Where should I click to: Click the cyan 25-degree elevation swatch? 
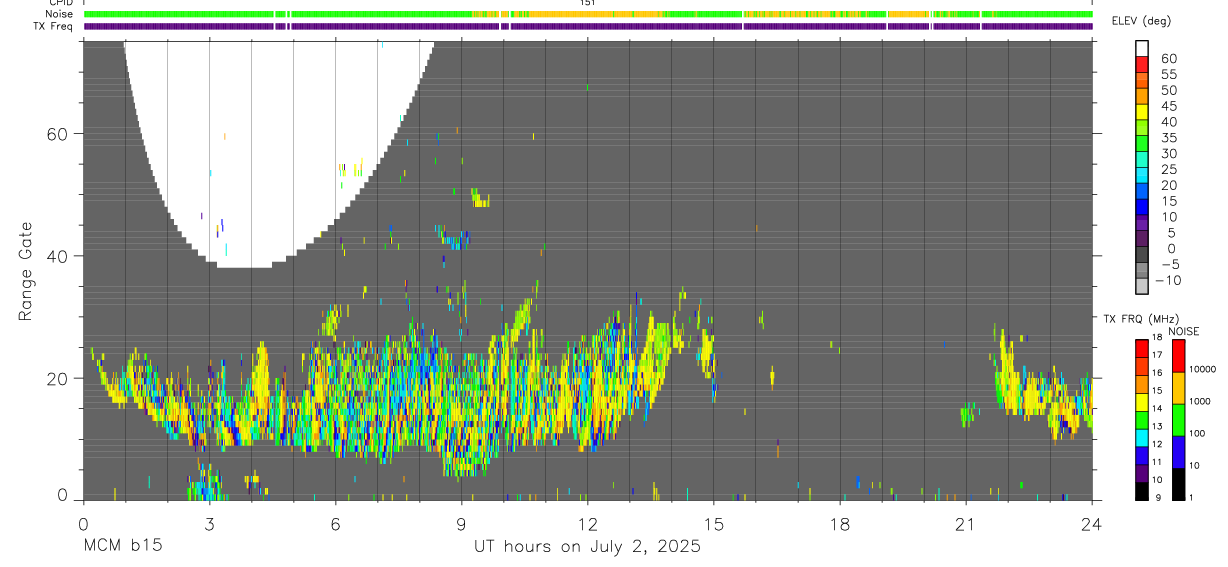(1142, 175)
